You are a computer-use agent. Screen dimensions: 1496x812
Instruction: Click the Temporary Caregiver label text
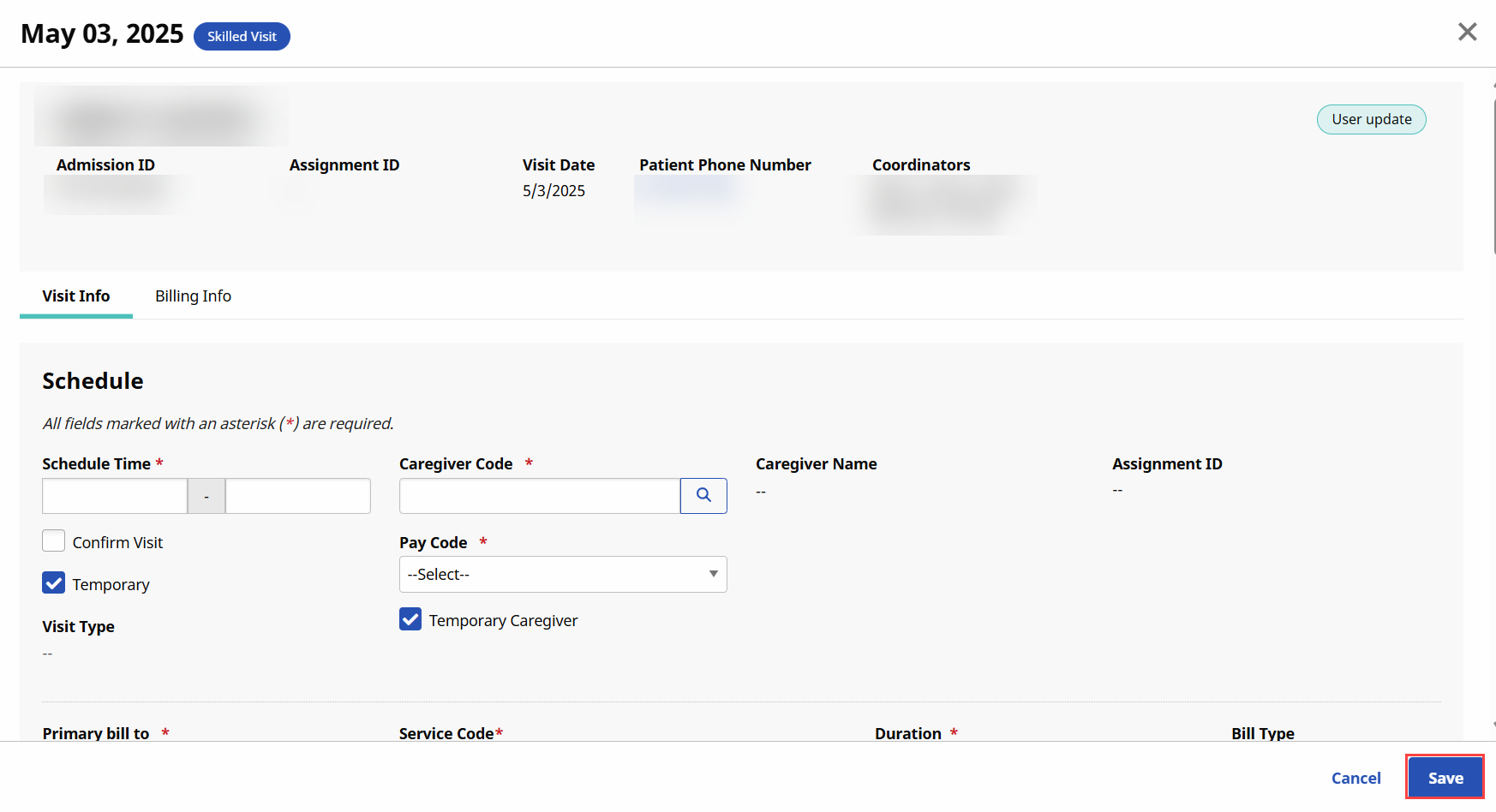(x=503, y=621)
